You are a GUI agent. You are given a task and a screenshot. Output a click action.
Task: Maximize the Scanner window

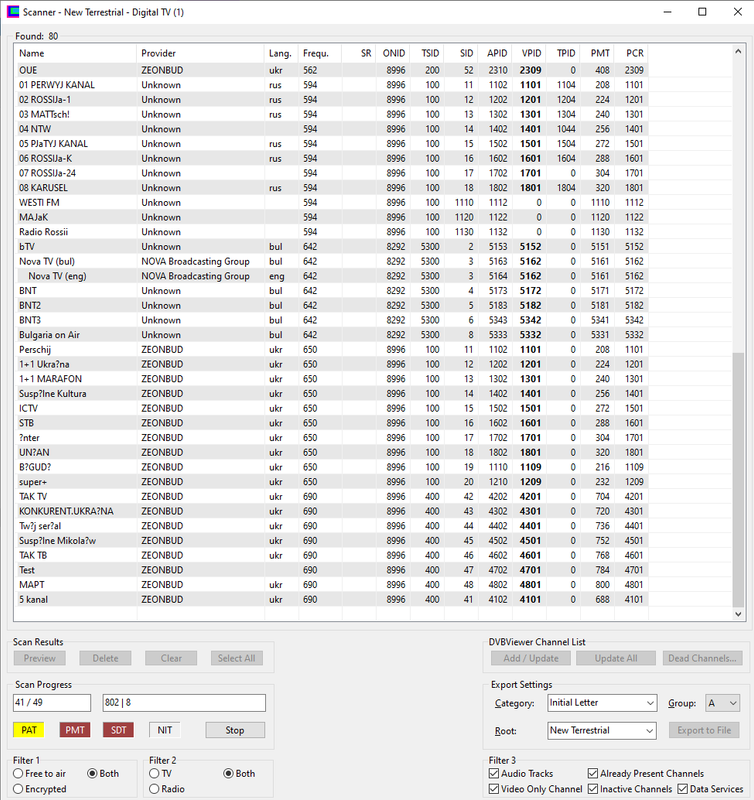coord(702,12)
